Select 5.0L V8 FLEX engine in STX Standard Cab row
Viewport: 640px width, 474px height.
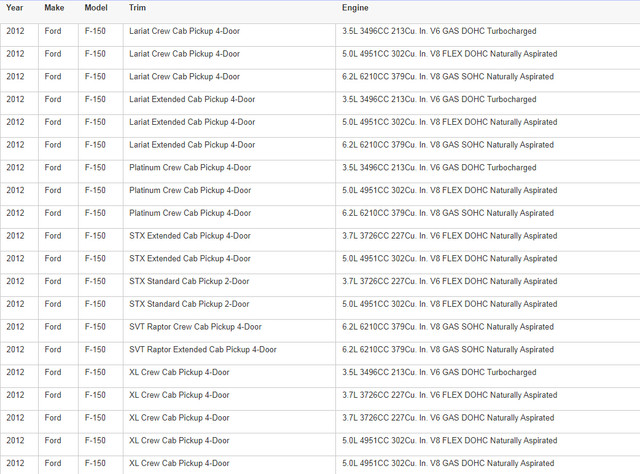pos(449,304)
